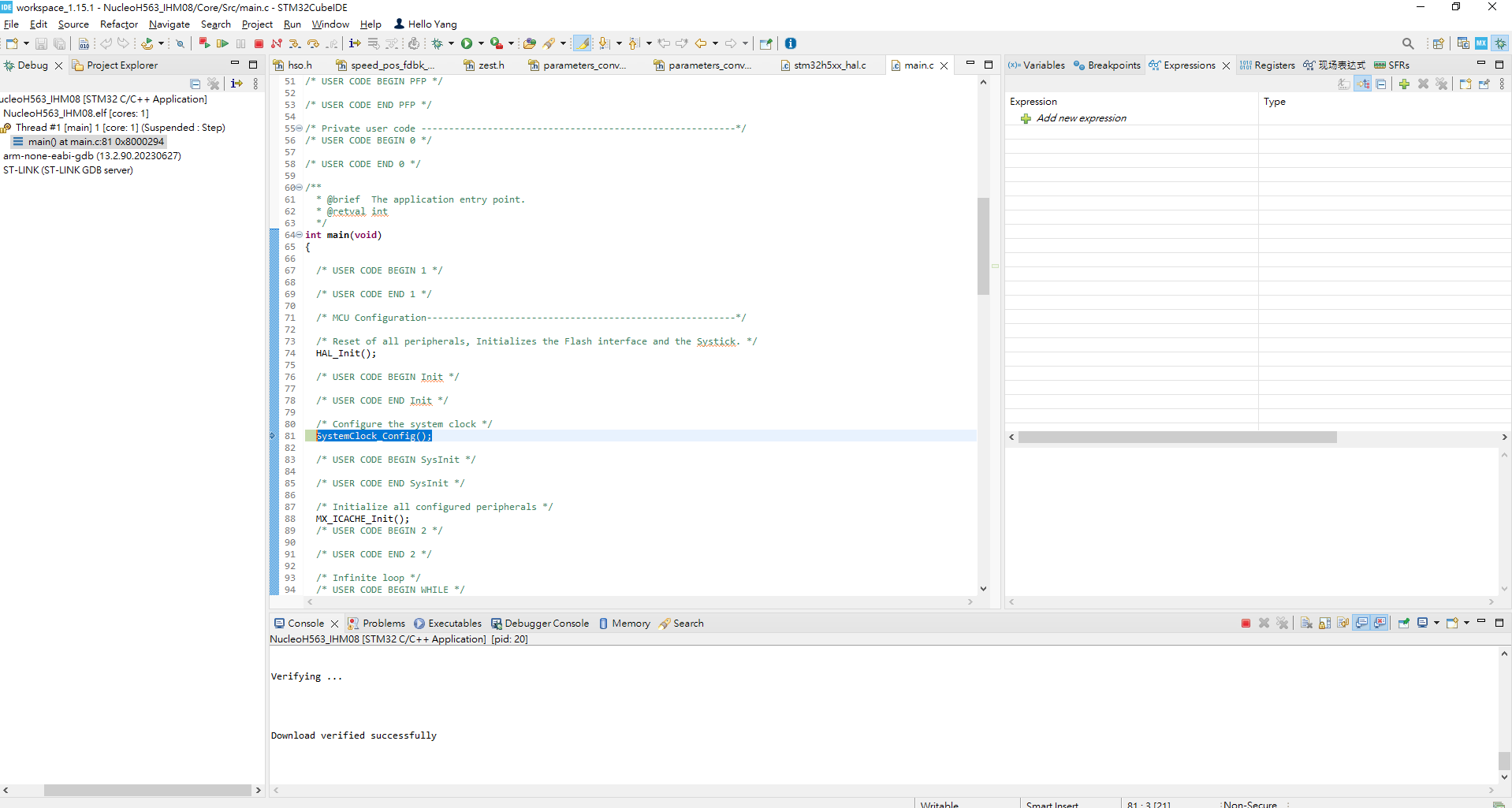Viewport: 1512px width, 808px height.
Task: Click the Hello Yang account button
Action: 426,24
